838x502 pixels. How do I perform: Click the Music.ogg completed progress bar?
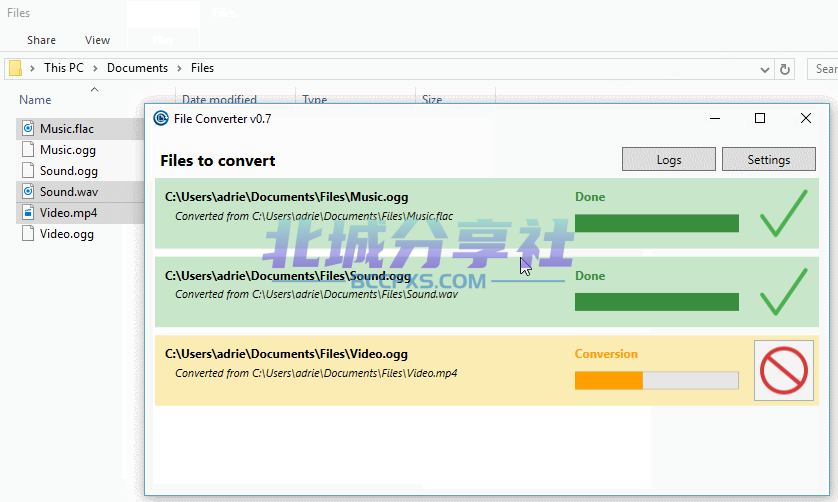[657, 223]
